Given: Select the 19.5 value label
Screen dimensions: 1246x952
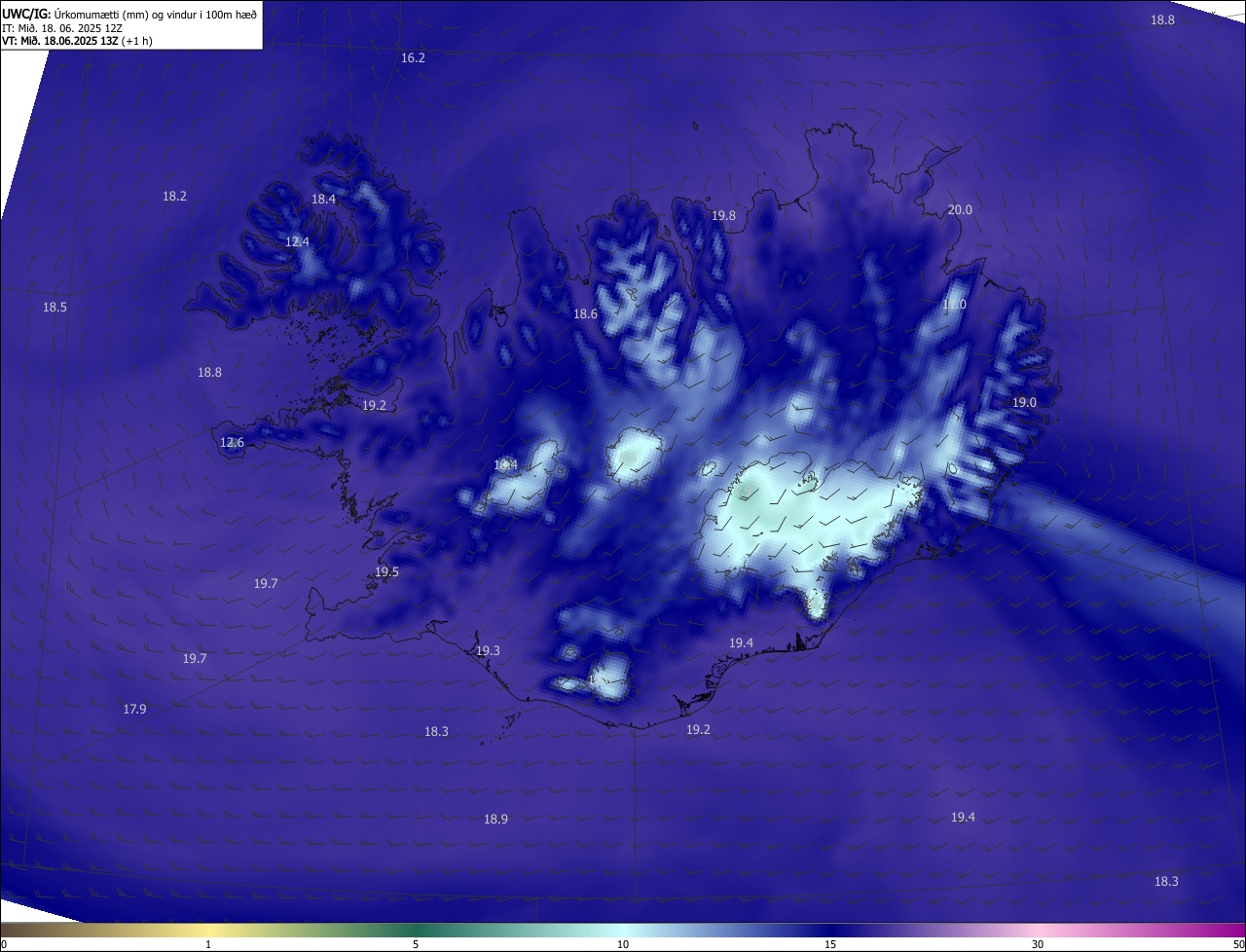Looking at the screenshot, I should pyautogui.click(x=386, y=572).
